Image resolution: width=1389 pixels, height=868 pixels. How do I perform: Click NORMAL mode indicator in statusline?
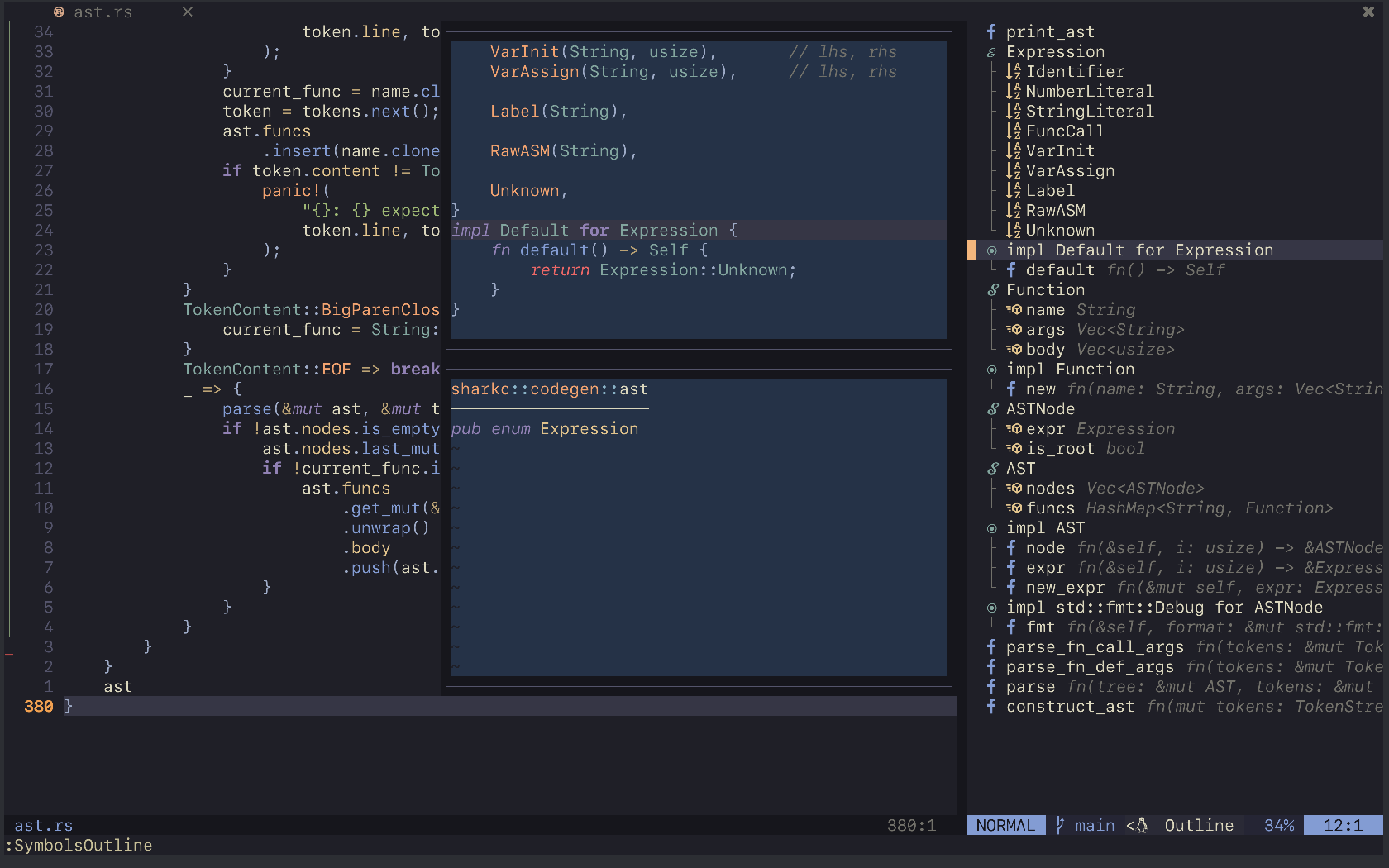(x=1005, y=825)
